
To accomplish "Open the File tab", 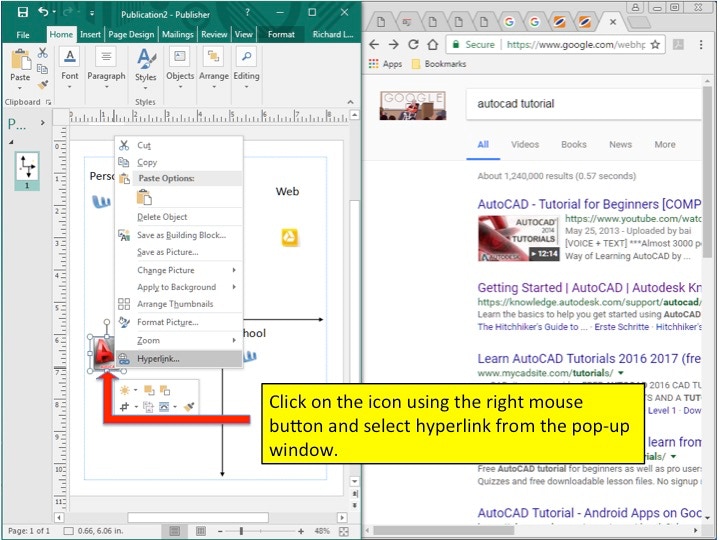I will coord(22,34).
